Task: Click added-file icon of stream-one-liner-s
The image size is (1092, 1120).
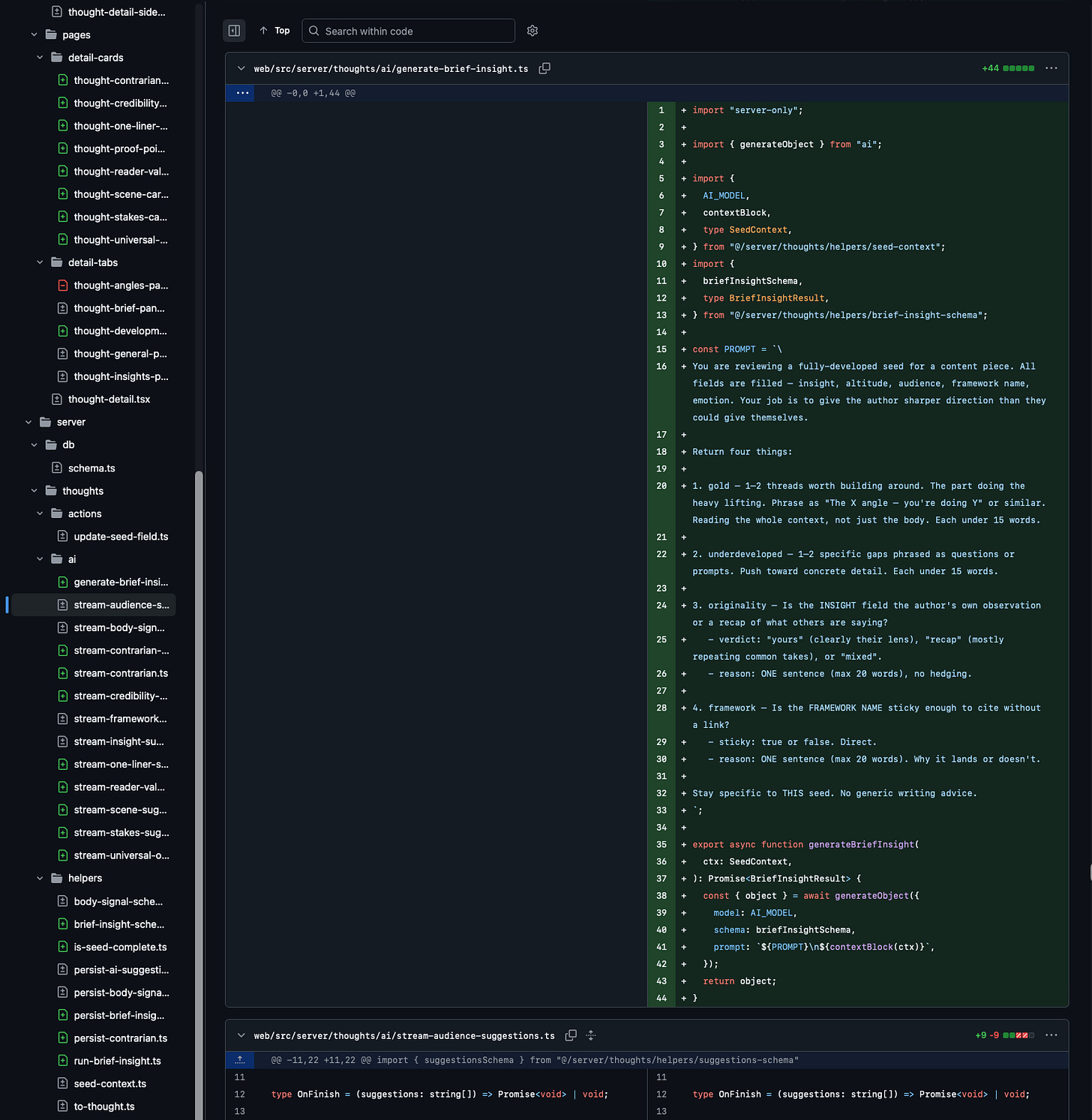Action: point(63,764)
